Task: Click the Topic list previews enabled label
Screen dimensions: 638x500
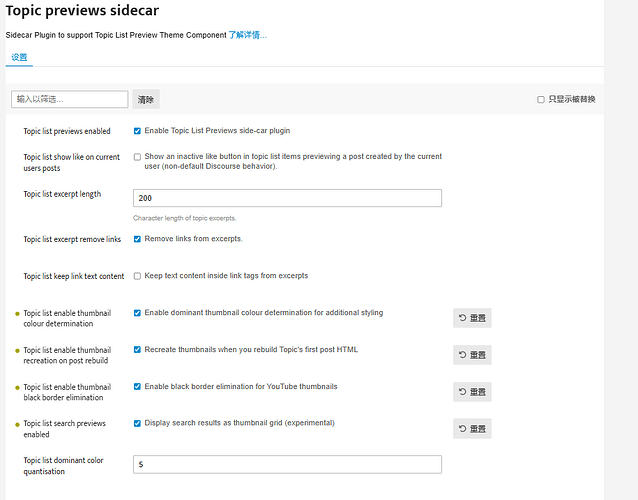Action: [67, 131]
